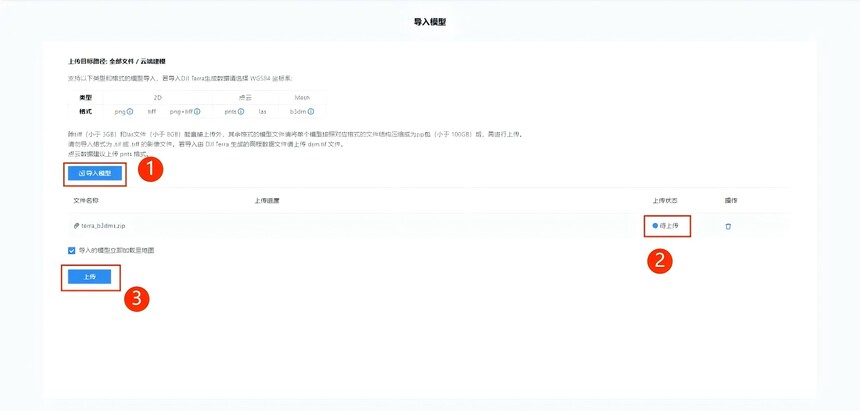Open the info tooltip for pnts format
Image resolution: width=860 pixels, height=411 pixels.
click(241, 111)
